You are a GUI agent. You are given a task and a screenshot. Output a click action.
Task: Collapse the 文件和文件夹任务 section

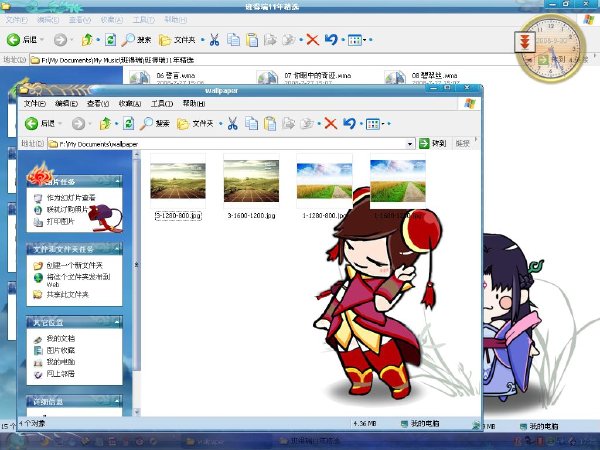(x=117, y=249)
